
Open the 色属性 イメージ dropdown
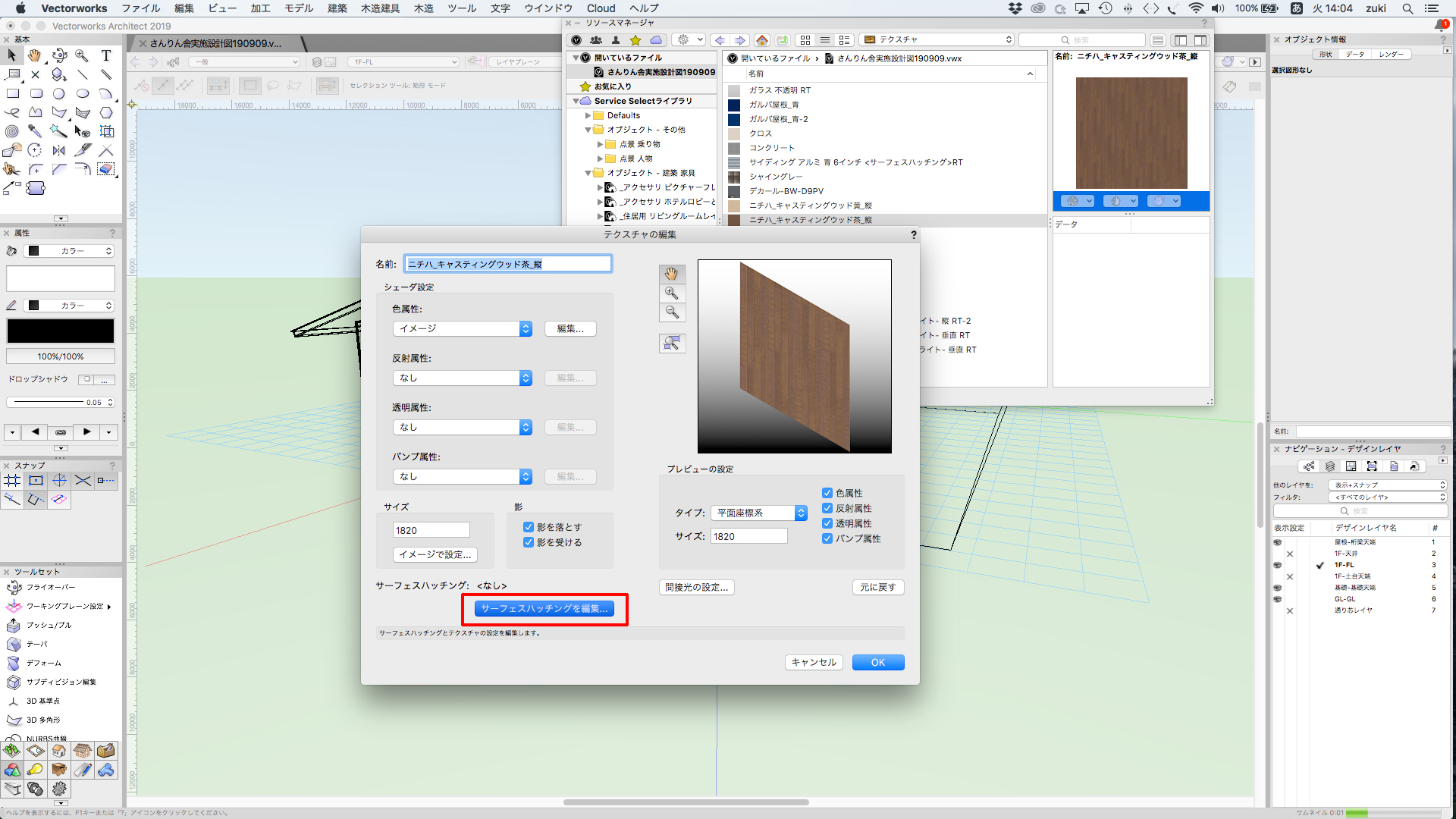(x=463, y=328)
